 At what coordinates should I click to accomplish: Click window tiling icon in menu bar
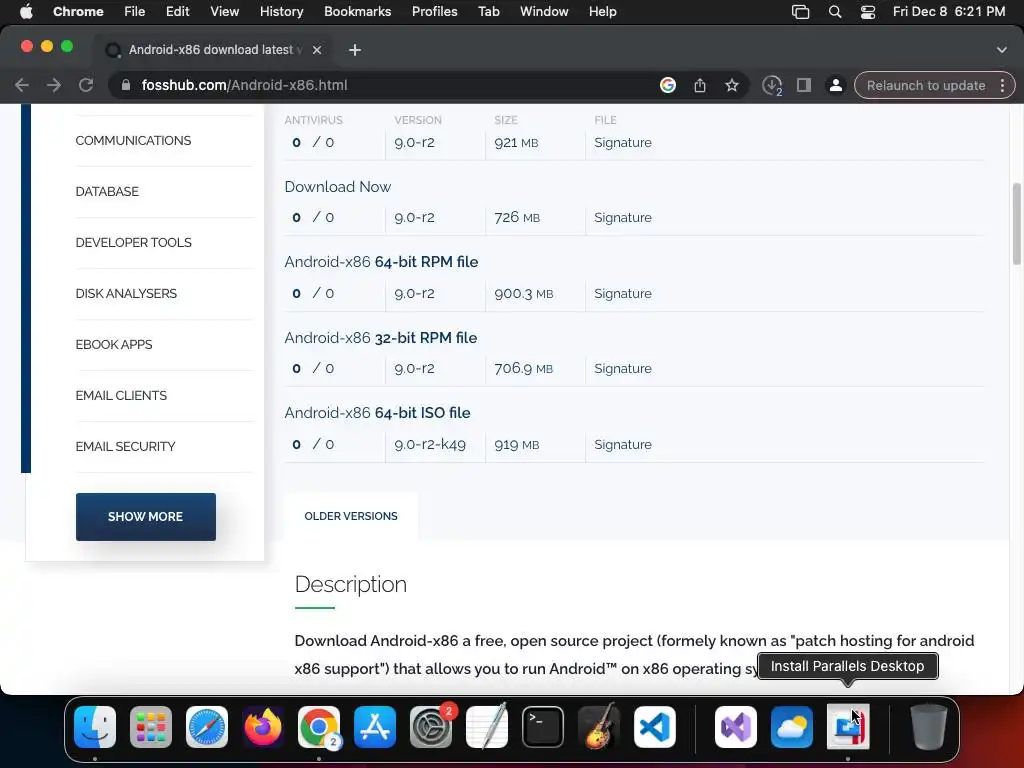coord(801,12)
